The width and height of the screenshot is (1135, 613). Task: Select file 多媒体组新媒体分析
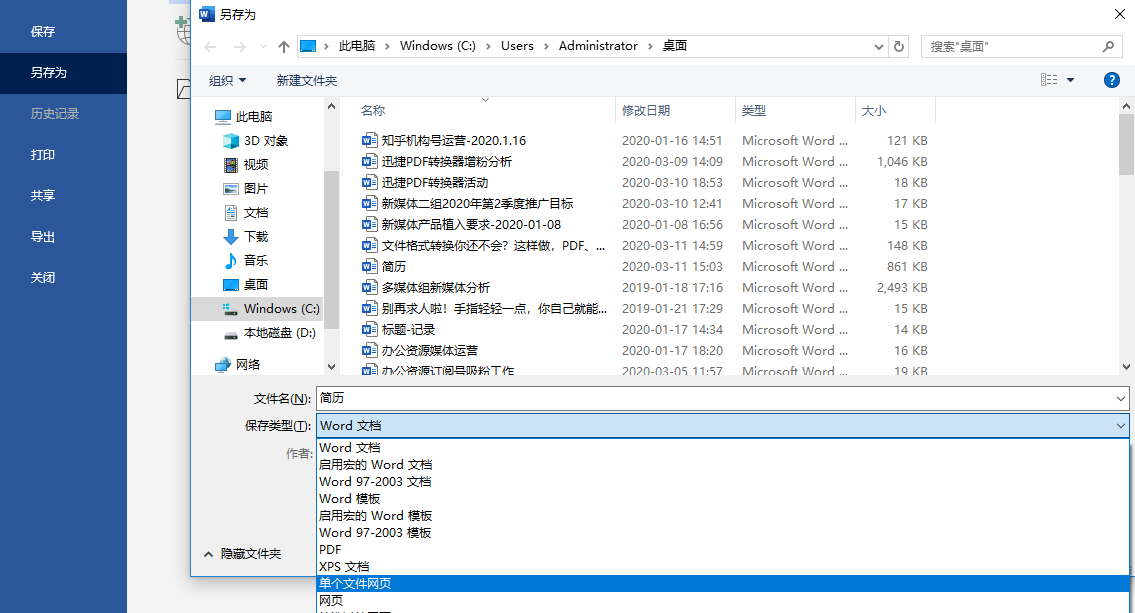(x=435, y=287)
